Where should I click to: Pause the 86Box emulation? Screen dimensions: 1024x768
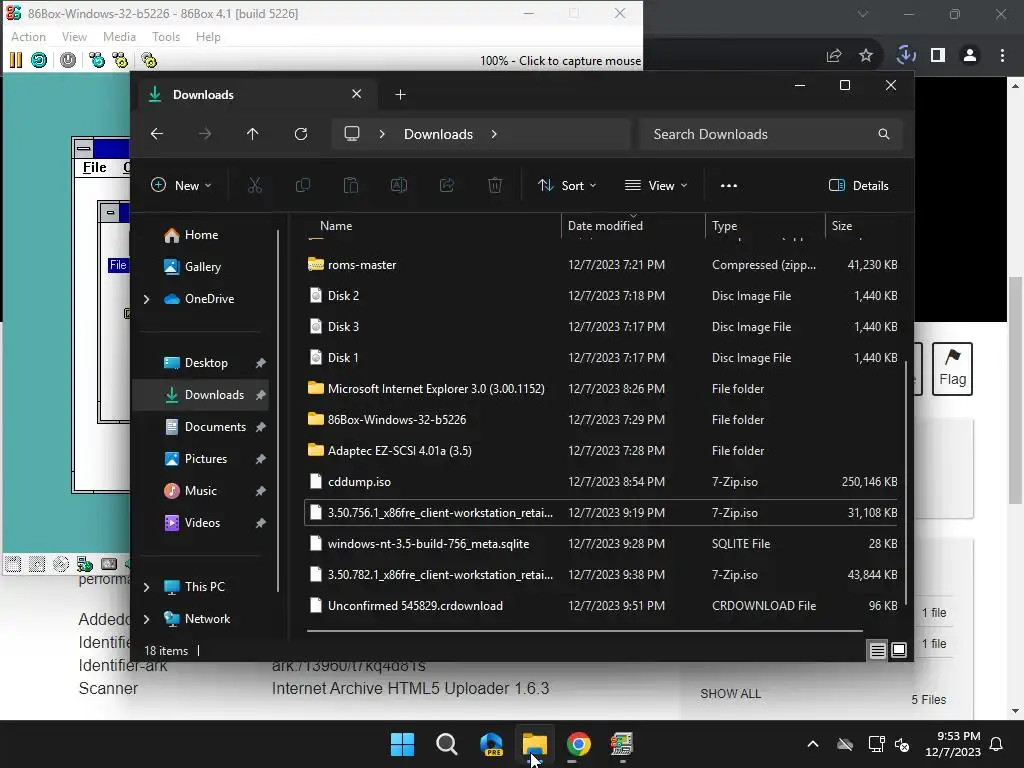point(16,61)
